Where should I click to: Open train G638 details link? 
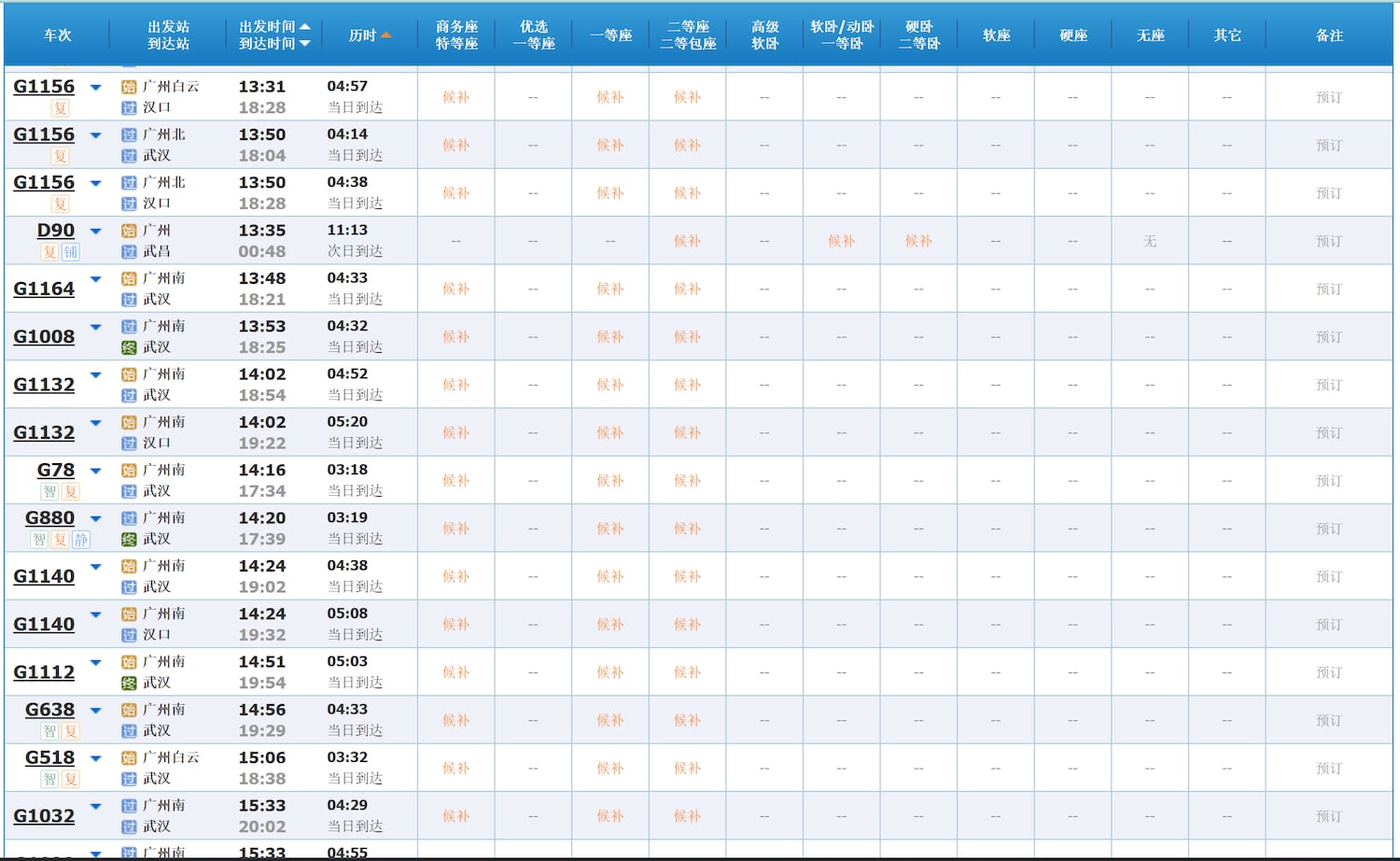[49, 710]
